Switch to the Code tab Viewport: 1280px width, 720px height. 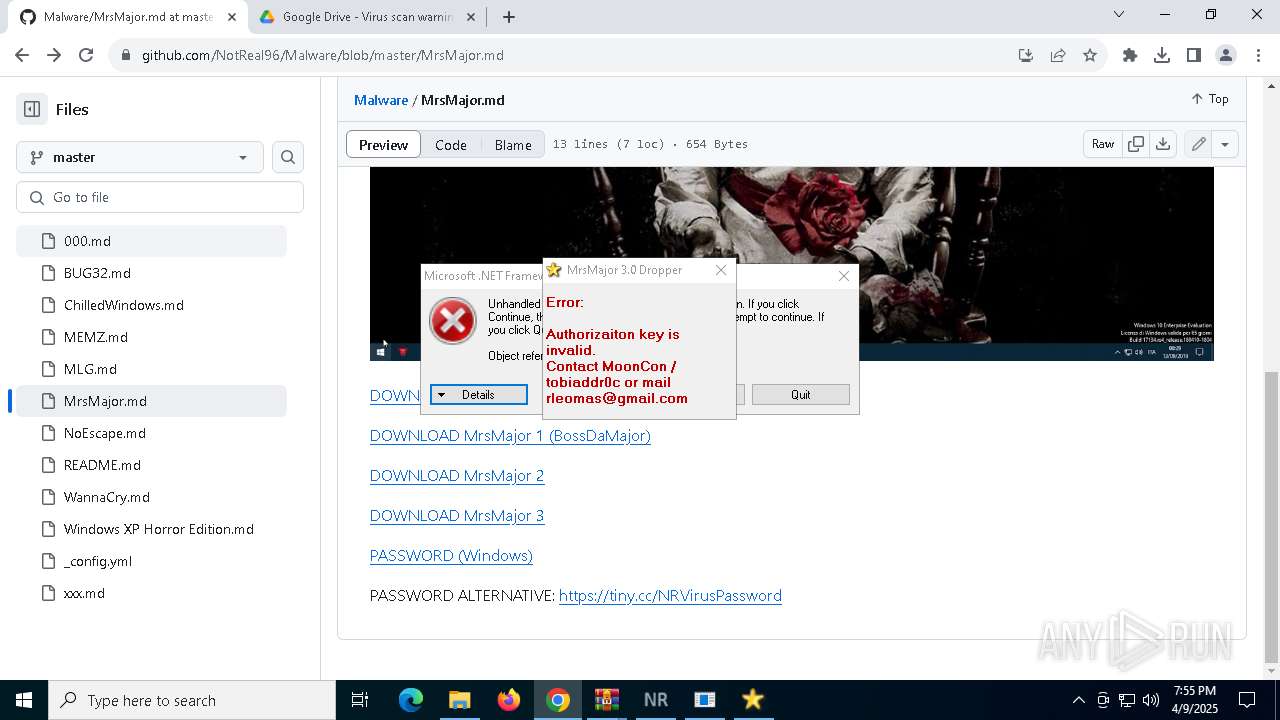coord(451,144)
